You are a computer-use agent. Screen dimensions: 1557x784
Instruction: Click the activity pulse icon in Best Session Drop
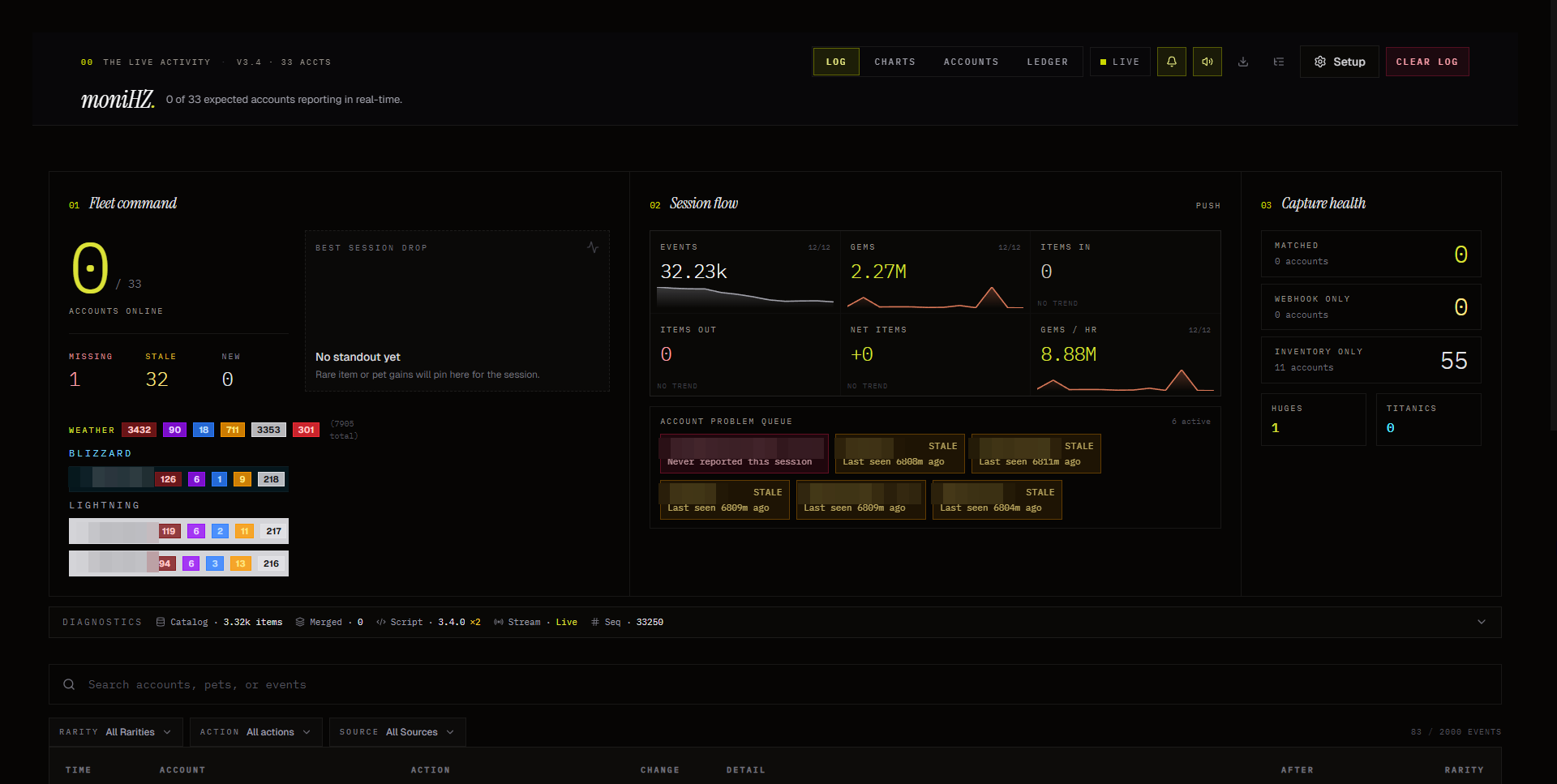(593, 247)
